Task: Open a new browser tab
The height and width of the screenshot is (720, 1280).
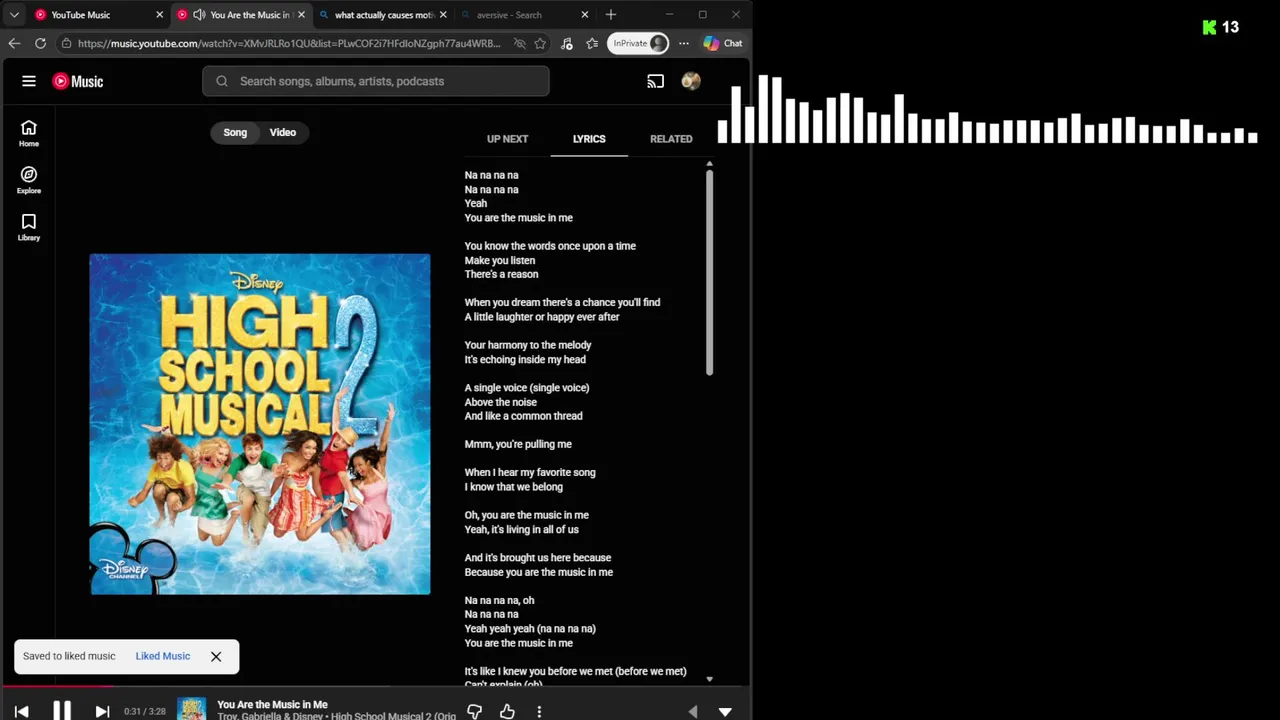Action: (x=611, y=15)
